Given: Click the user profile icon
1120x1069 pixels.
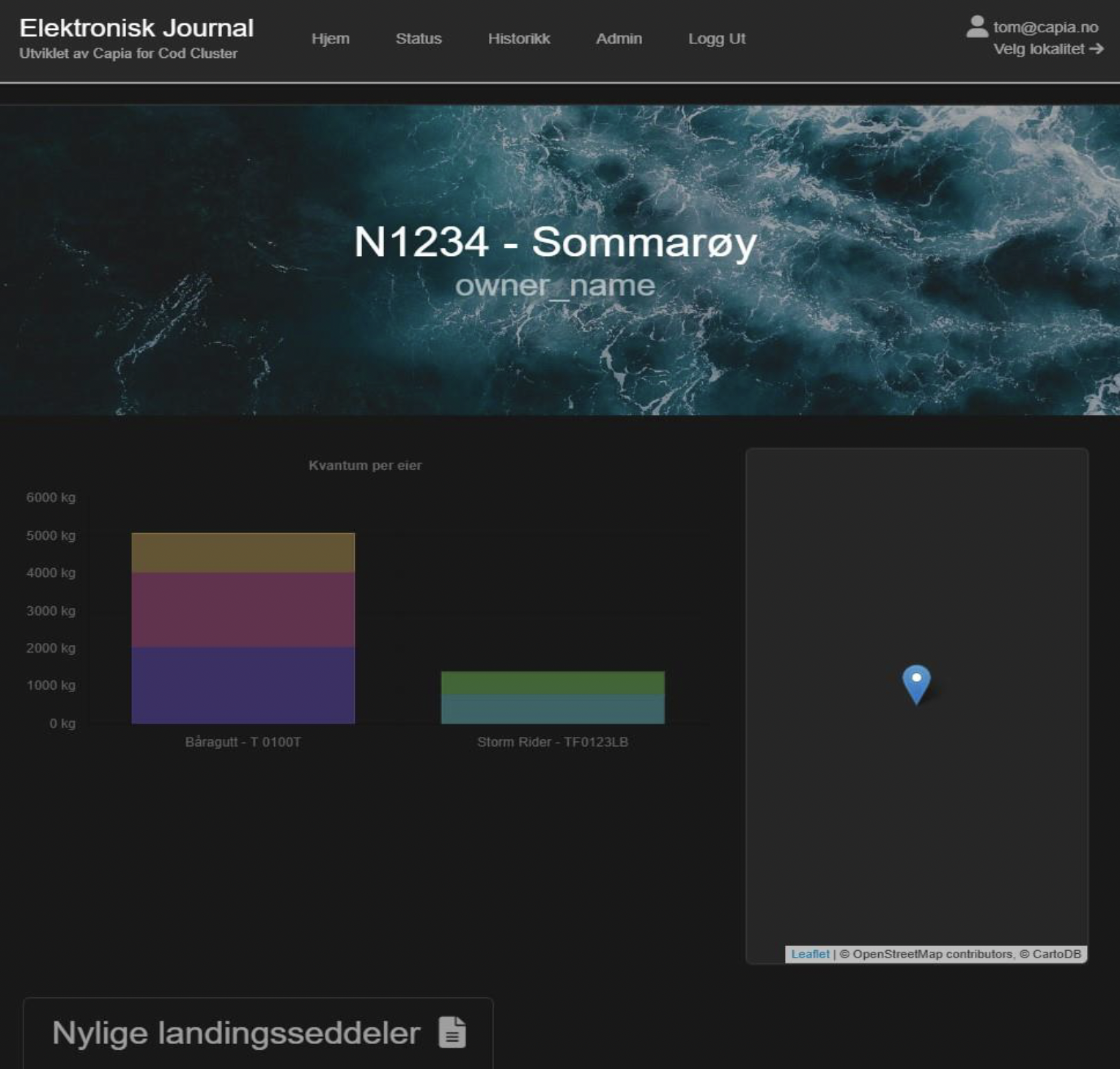Looking at the screenshot, I should 977,26.
